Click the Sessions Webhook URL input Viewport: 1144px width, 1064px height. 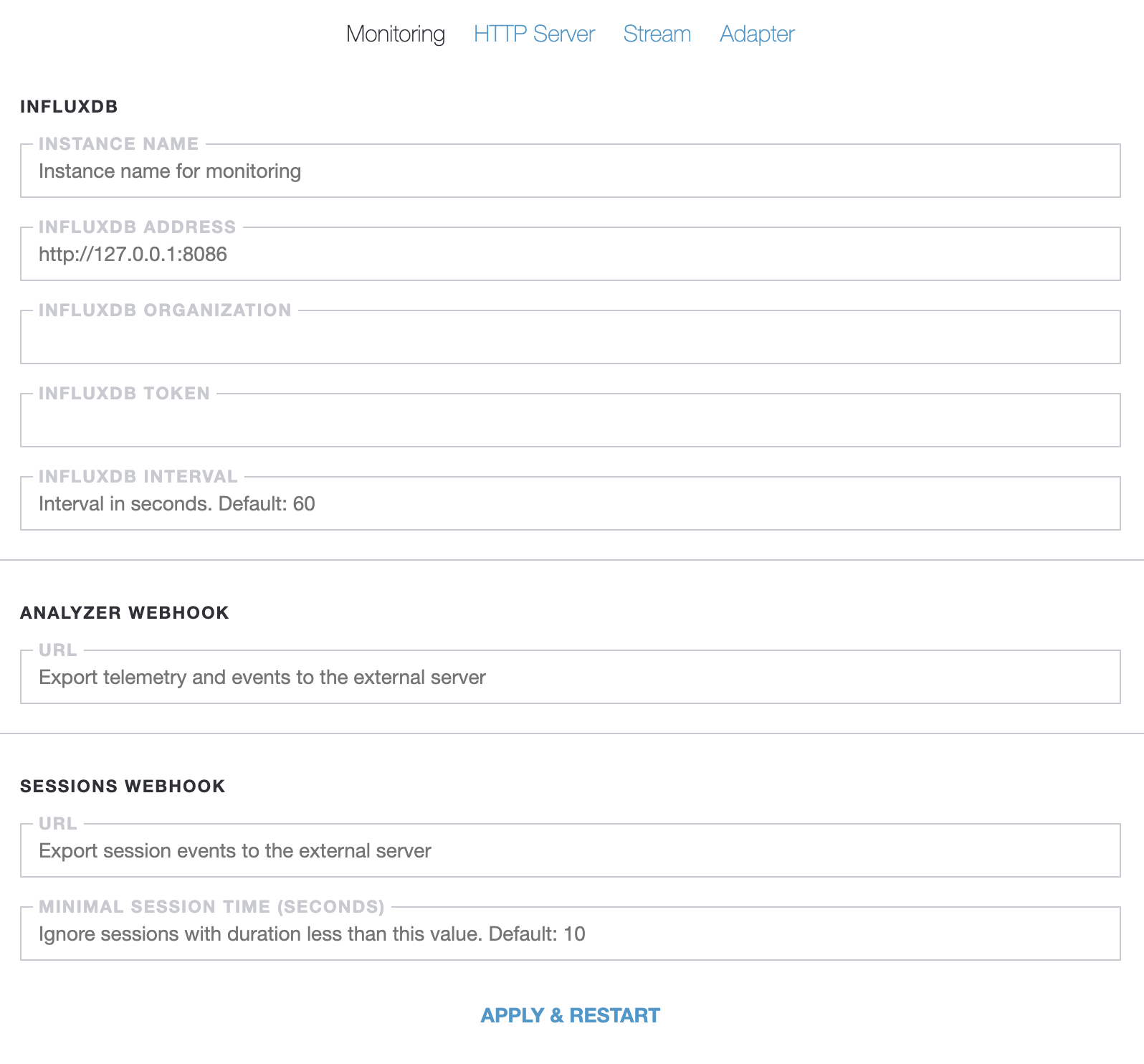click(x=570, y=852)
